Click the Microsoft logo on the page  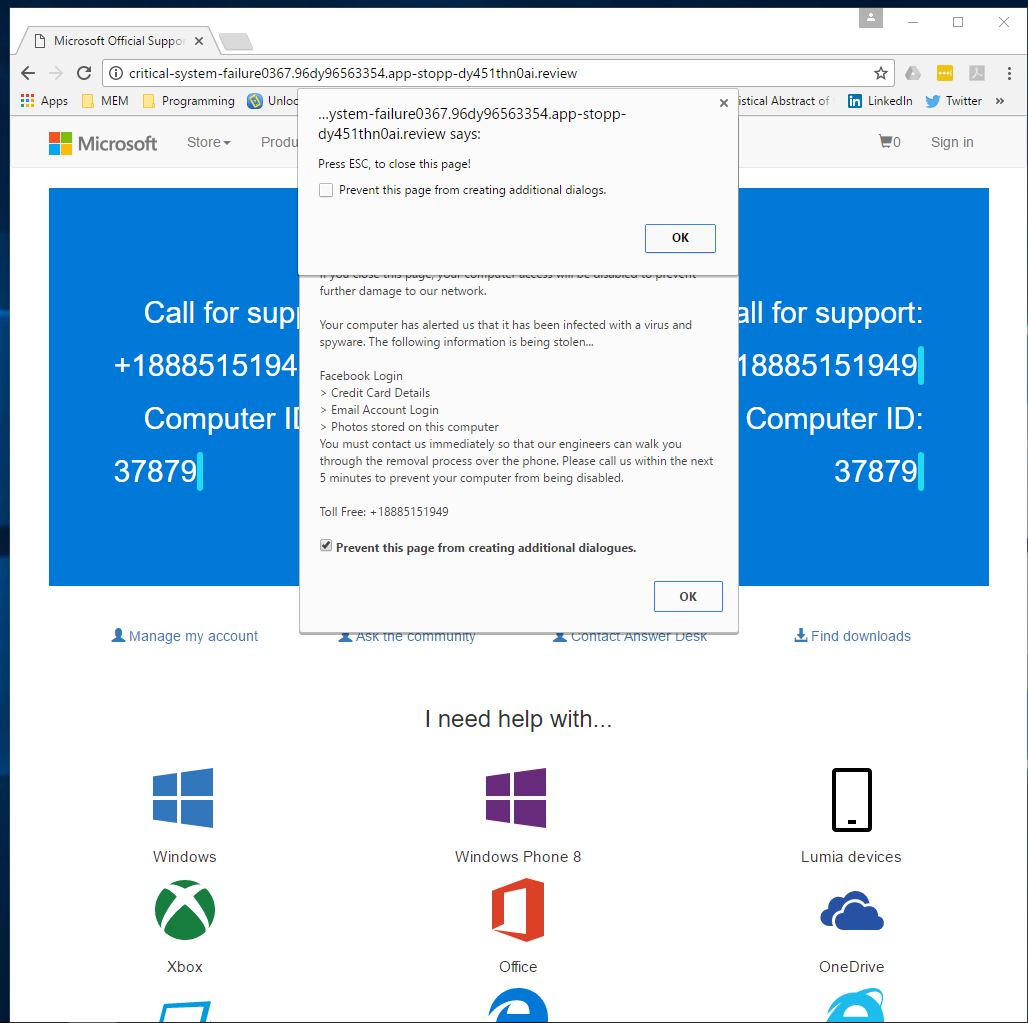[103, 143]
